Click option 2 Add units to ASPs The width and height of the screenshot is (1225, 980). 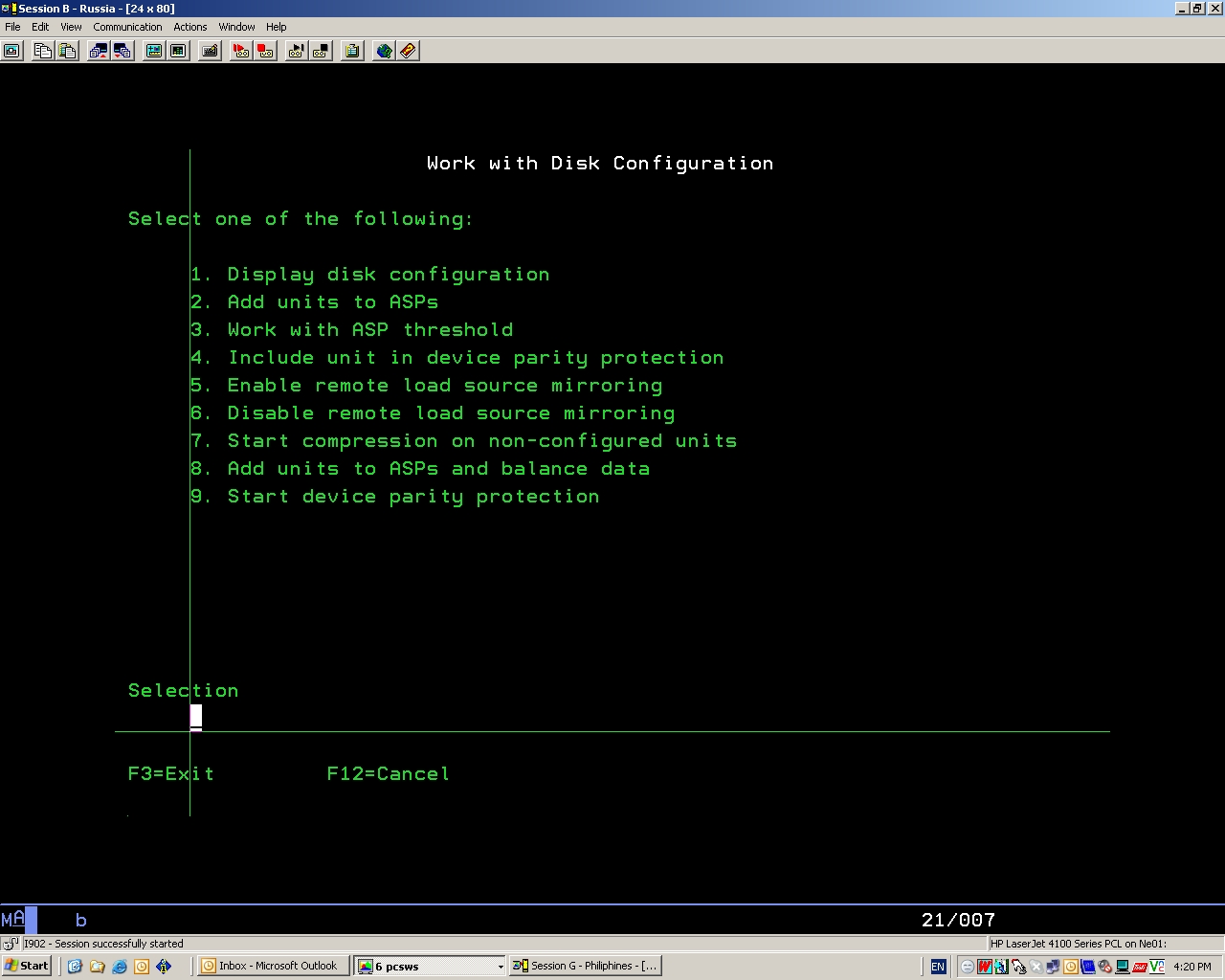(x=315, y=302)
